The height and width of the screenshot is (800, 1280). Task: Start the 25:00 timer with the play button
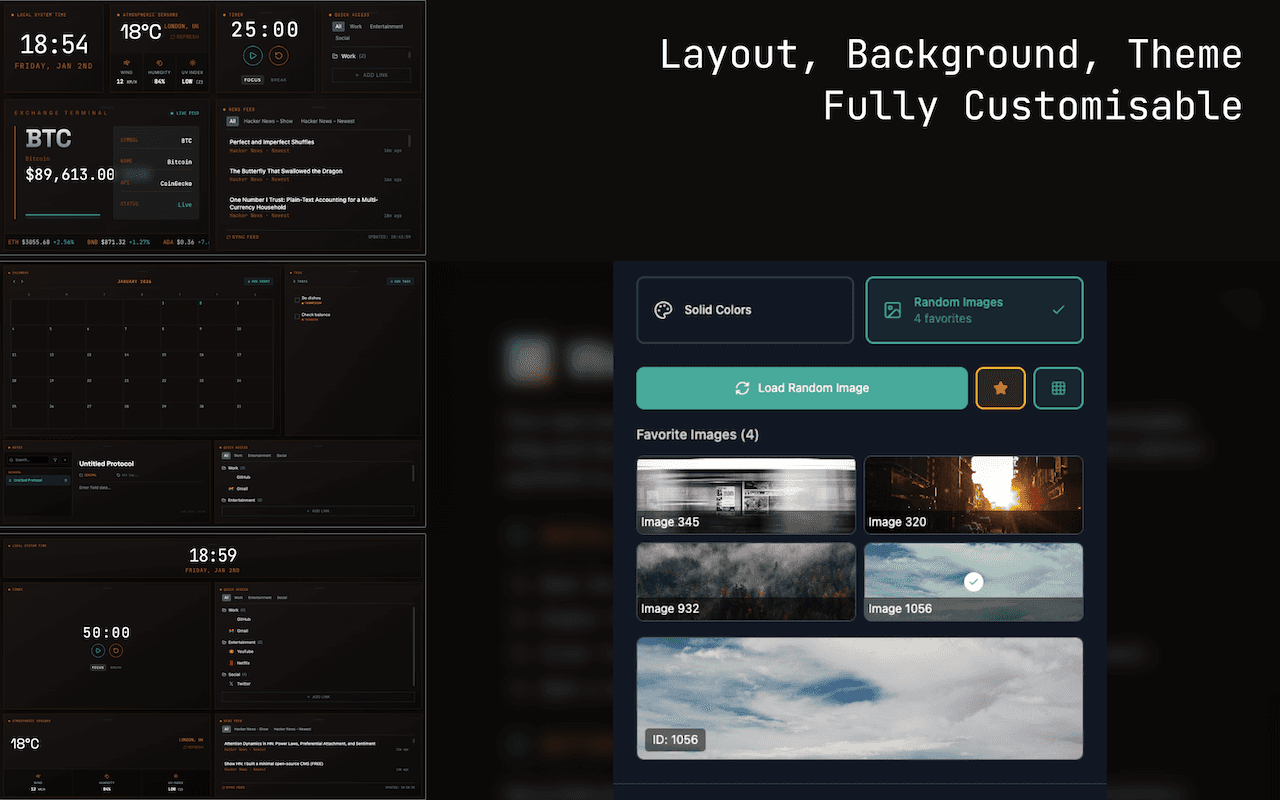pos(254,56)
